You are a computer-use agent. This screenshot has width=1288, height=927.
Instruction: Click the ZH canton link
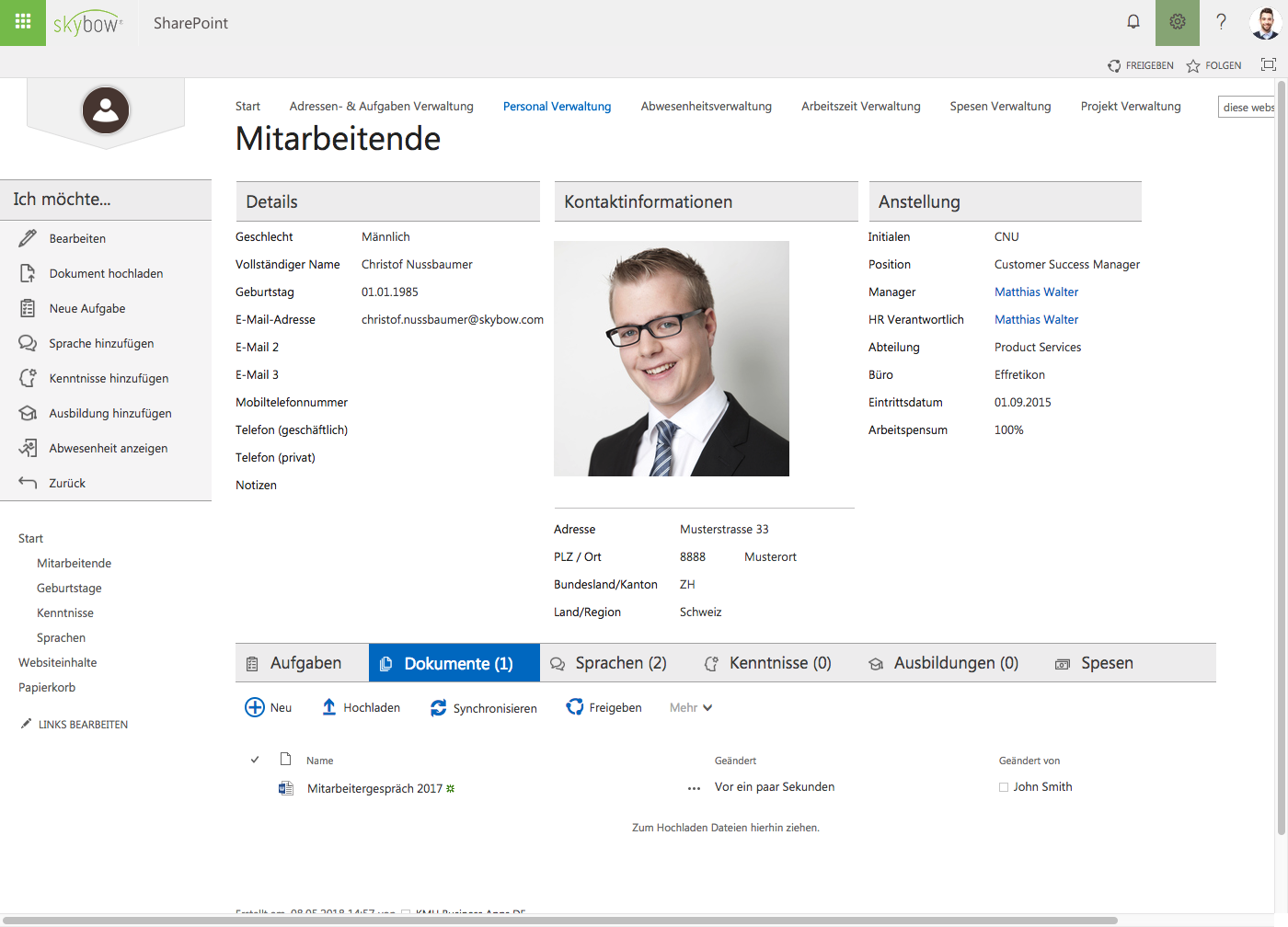[x=687, y=584]
